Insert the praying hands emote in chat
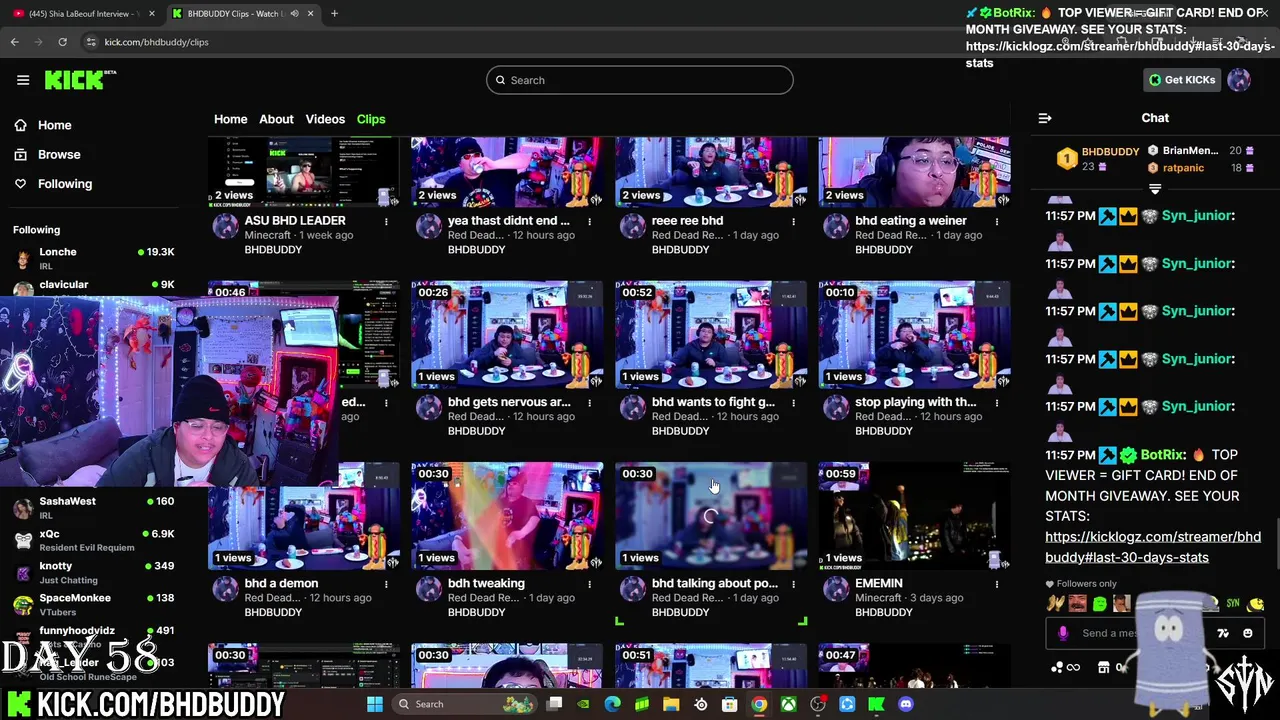Screen dimensions: 1280x720 tap(1054, 603)
